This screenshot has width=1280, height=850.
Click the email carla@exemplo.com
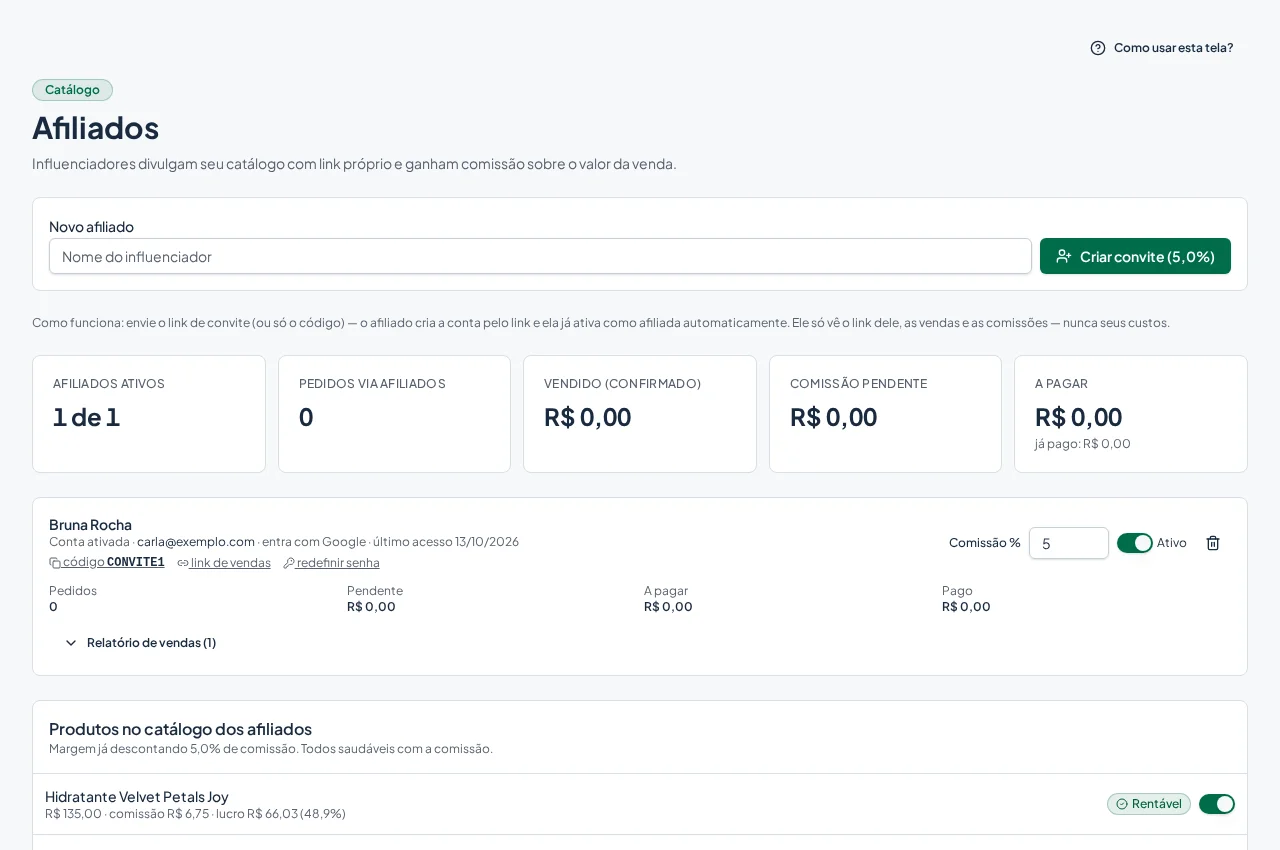coord(196,542)
